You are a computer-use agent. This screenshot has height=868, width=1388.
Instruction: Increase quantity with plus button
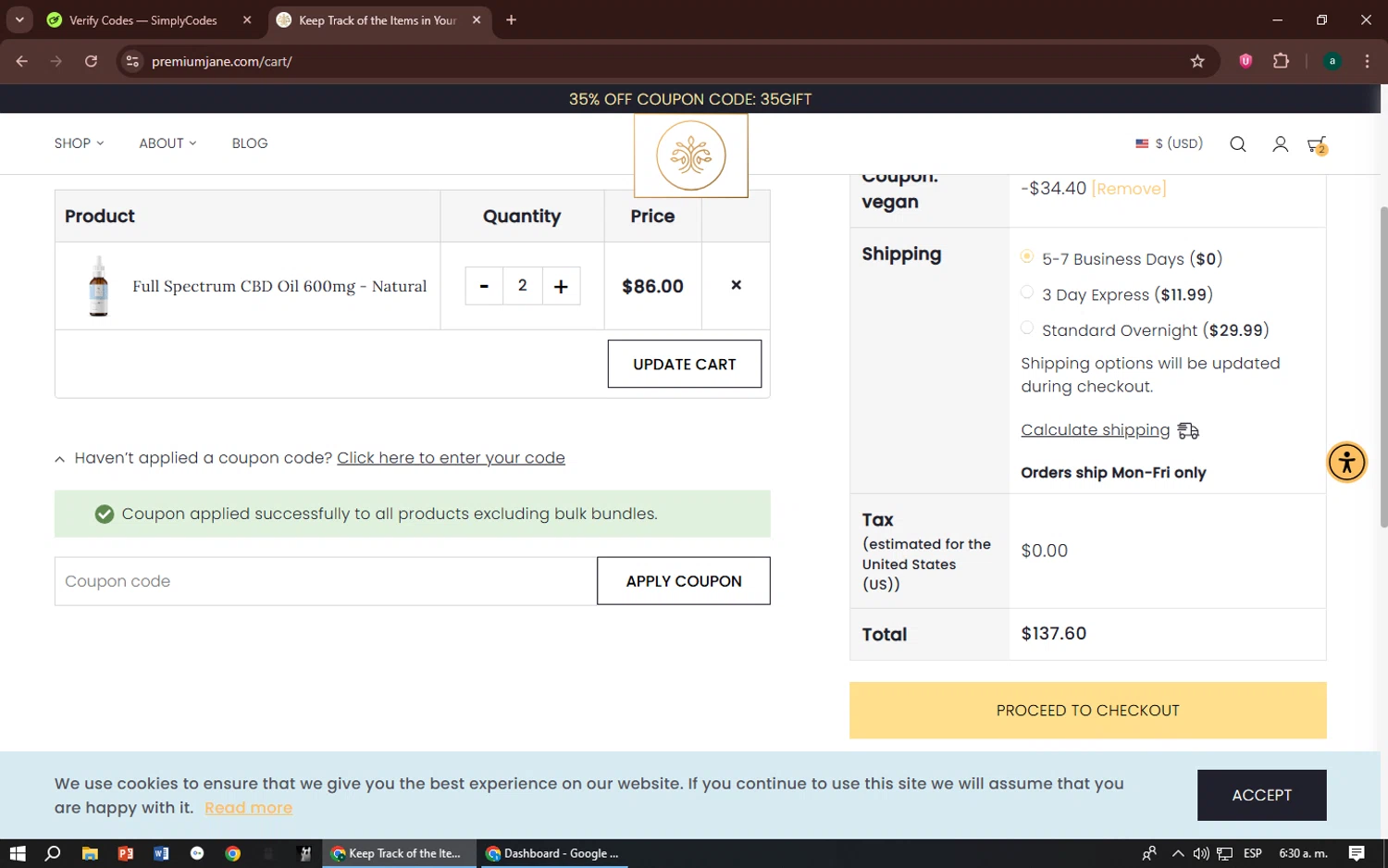point(561,286)
